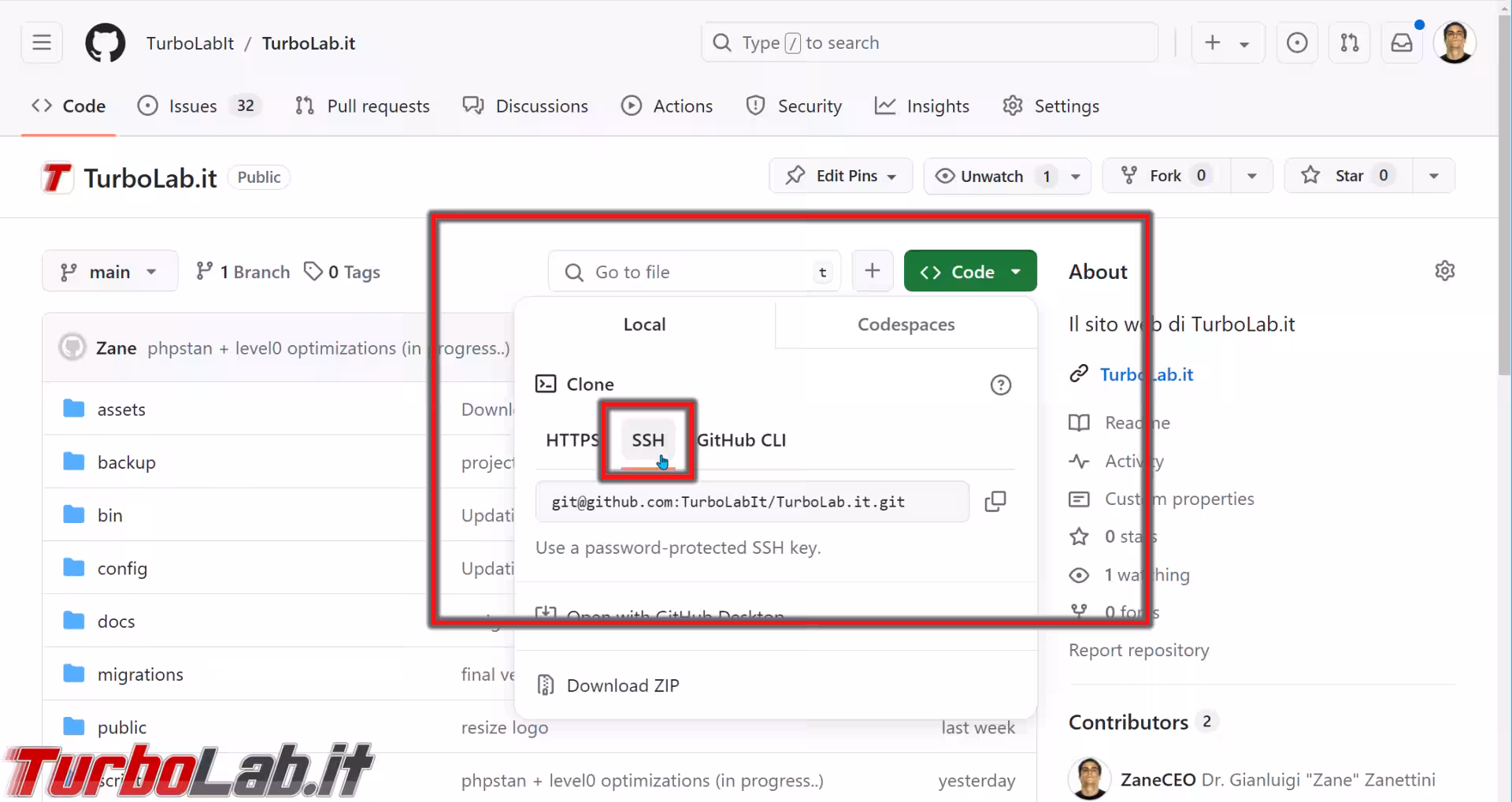Focus the Go to file search field

pos(695,272)
